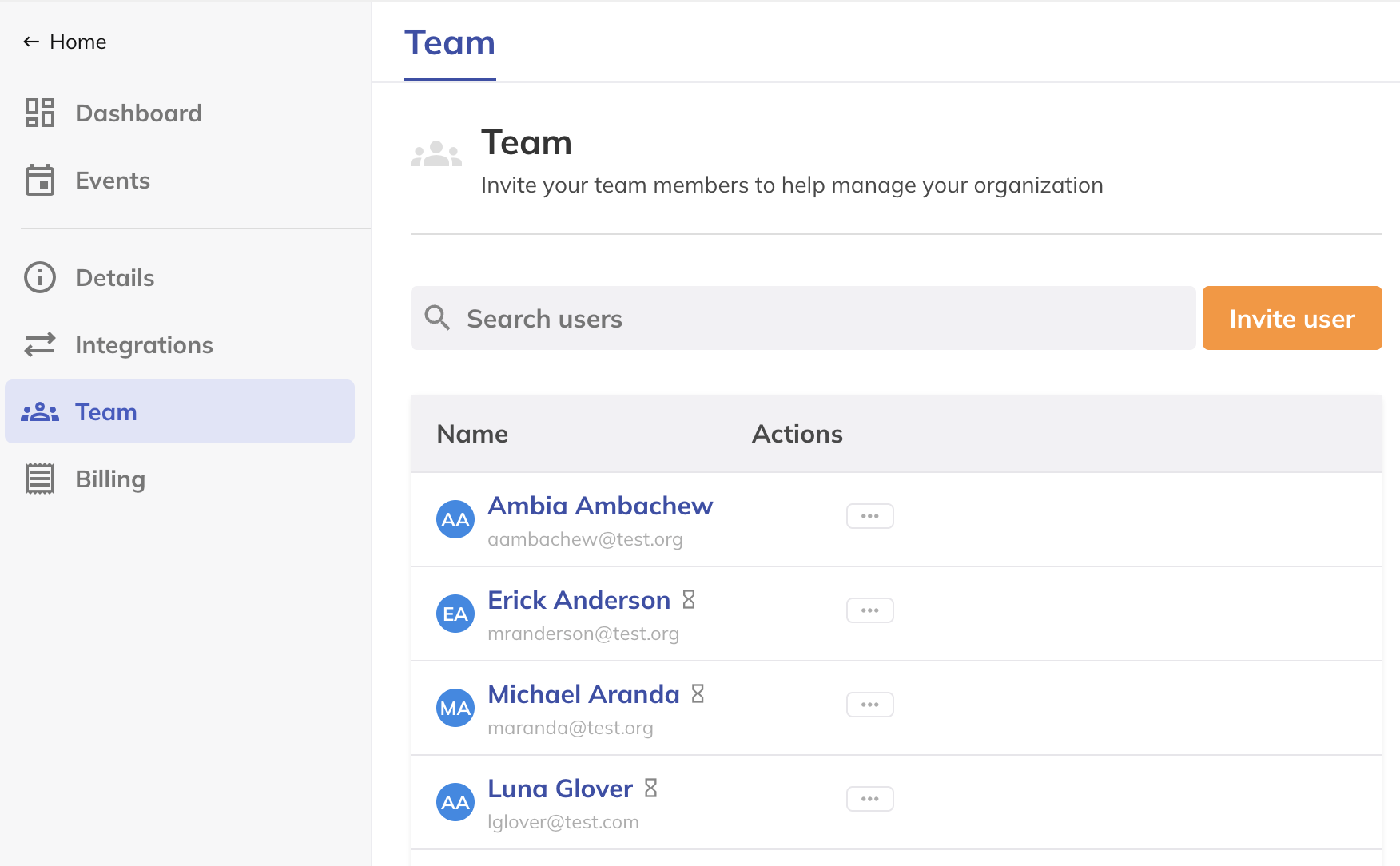This screenshot has height=866, width=1400.
Task: Click pending hourglass icon next to Luna Glover
Action: point(651,788)
